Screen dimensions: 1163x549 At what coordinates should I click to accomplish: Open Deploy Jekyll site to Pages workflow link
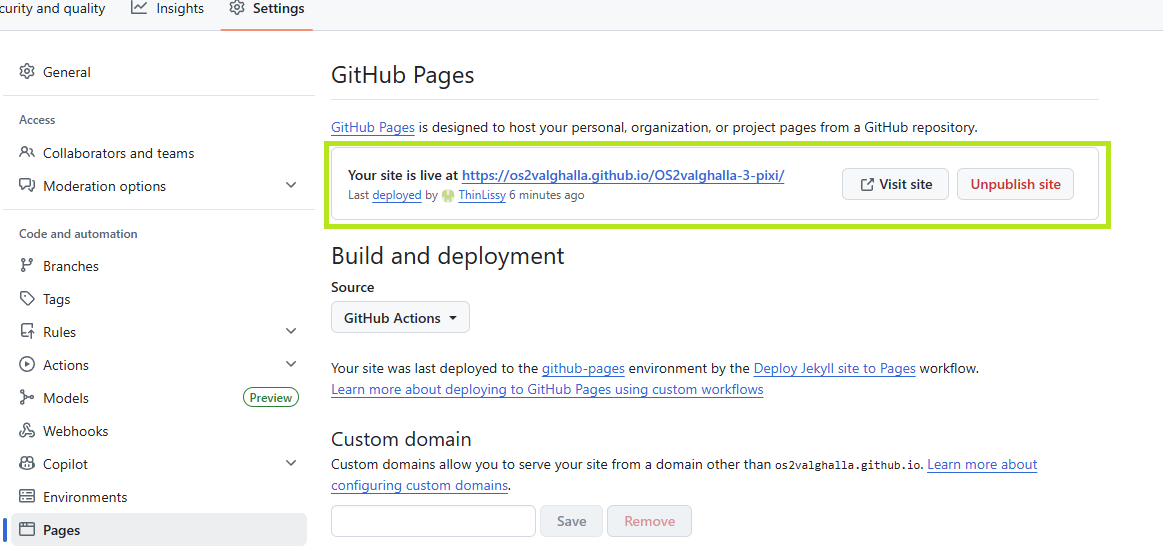(x=834, y=368)
